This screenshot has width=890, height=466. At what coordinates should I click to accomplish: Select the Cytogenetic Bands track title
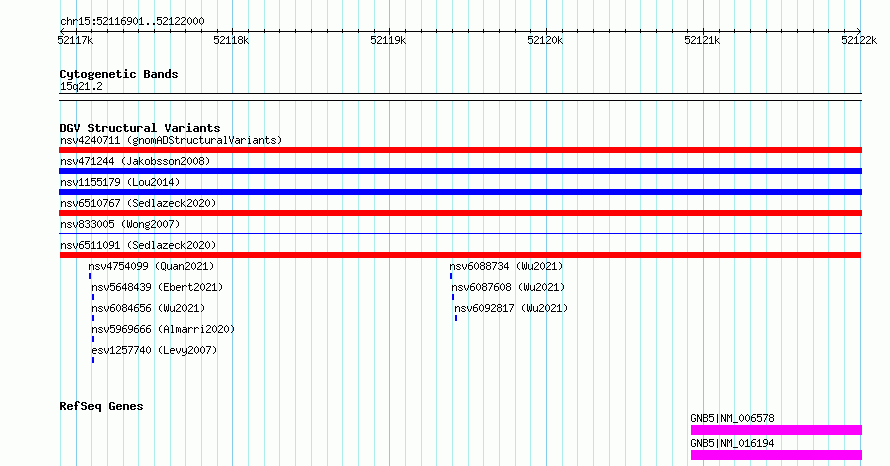coord(119,74)
